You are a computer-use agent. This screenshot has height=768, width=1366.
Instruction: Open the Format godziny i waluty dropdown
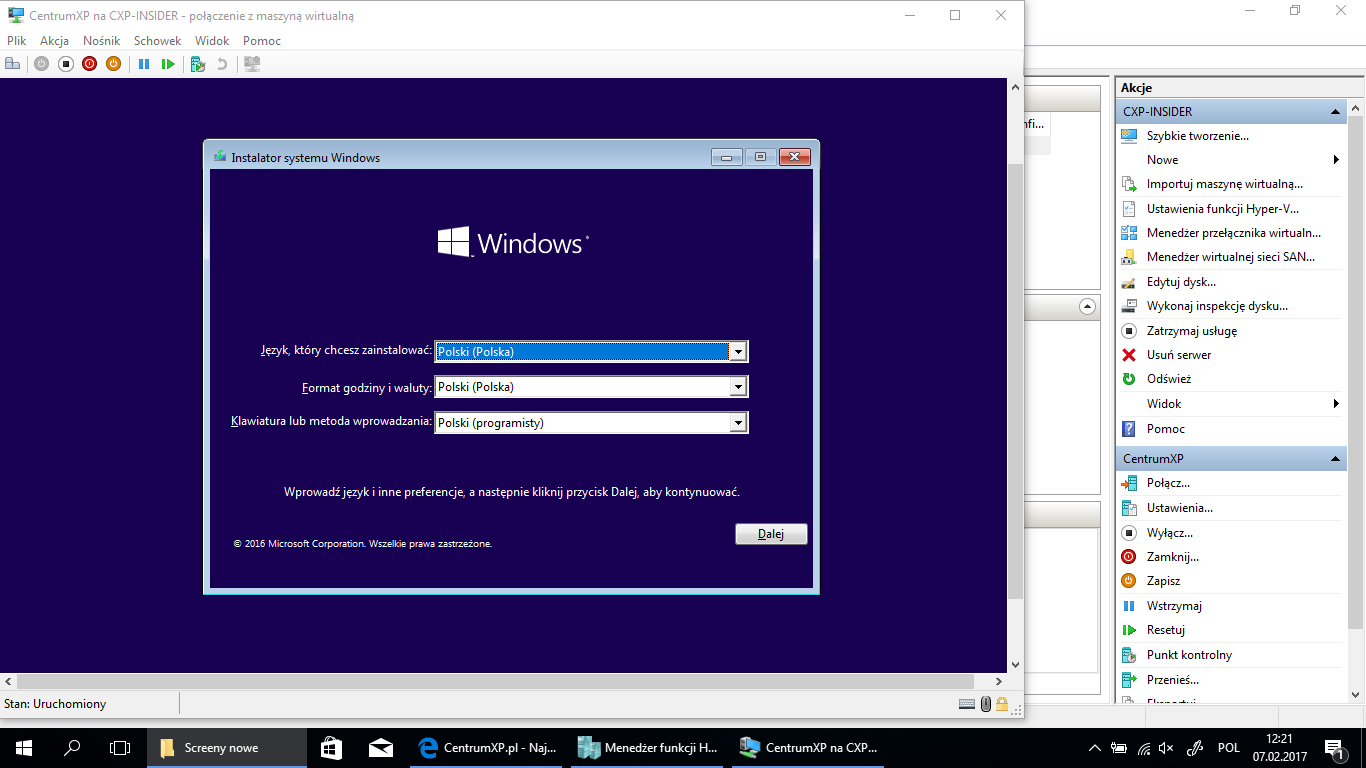(x=738, y=387)
